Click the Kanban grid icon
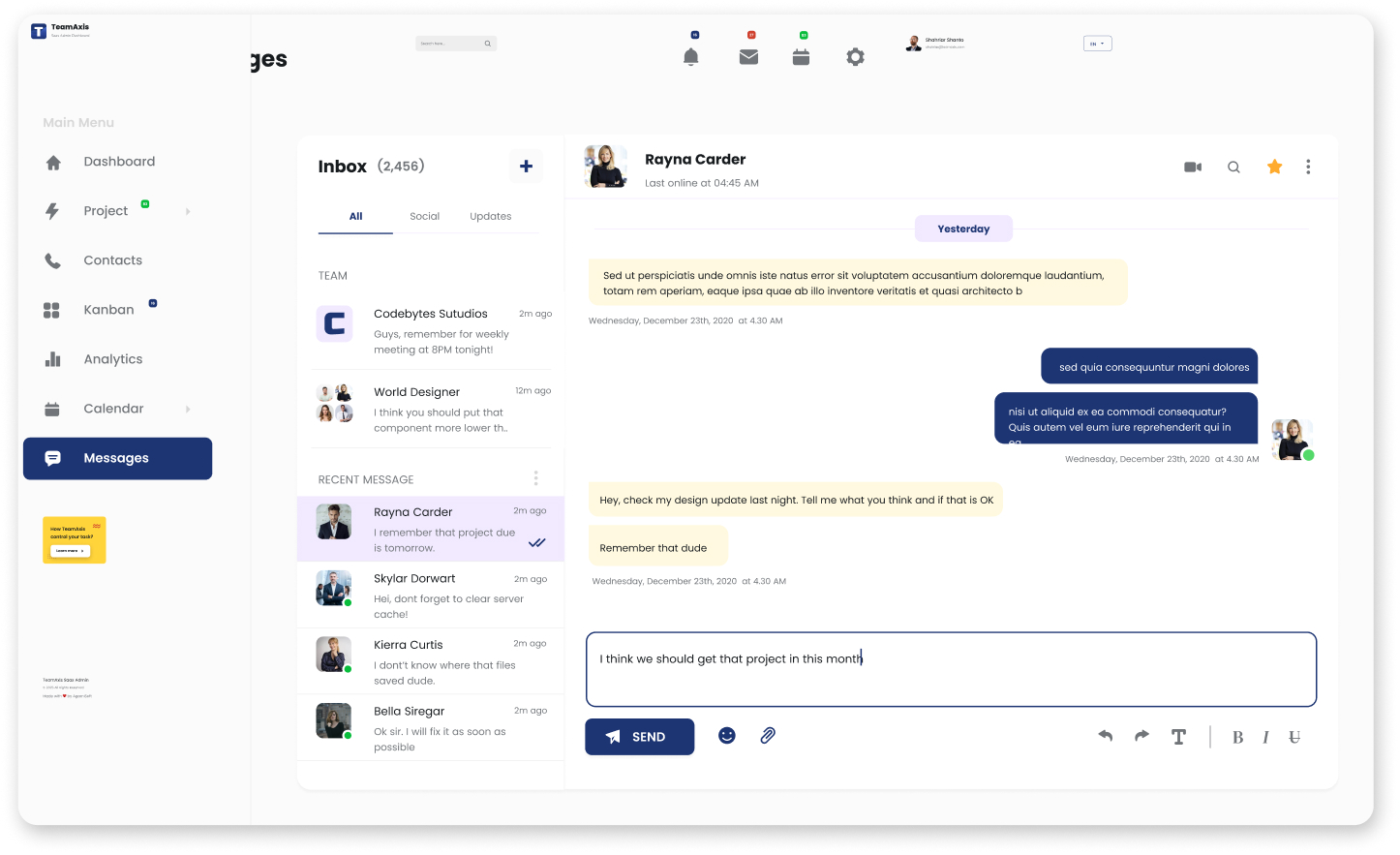Screen dimensions: 1400x855 (x=52, y=310)
